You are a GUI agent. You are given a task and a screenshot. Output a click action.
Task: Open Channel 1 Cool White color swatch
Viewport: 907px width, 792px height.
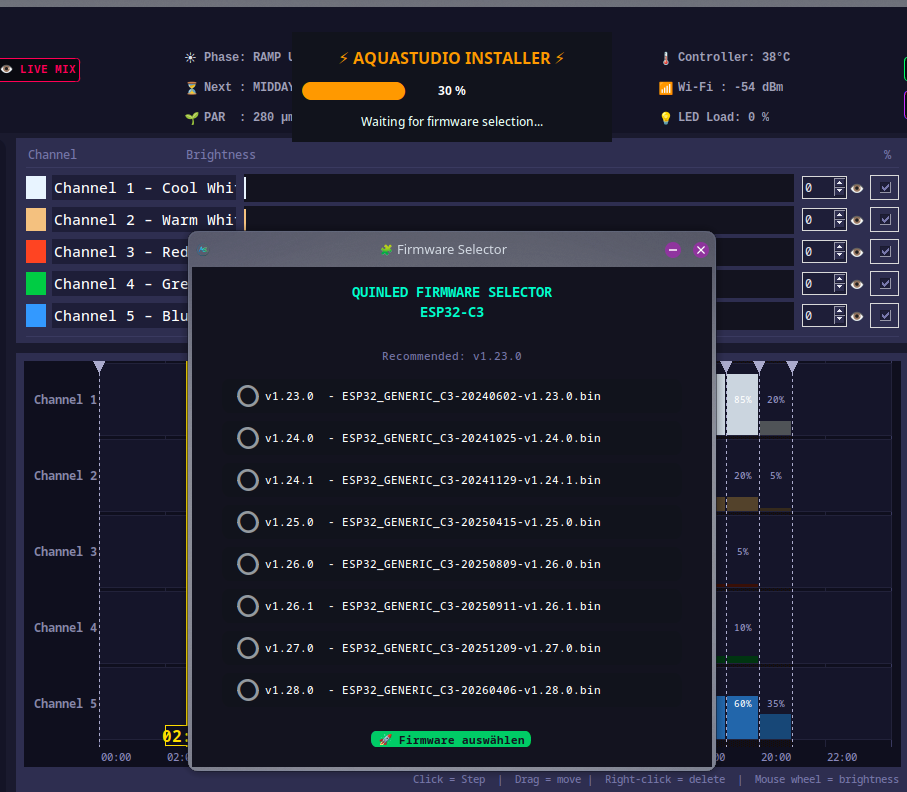point(36,187)
